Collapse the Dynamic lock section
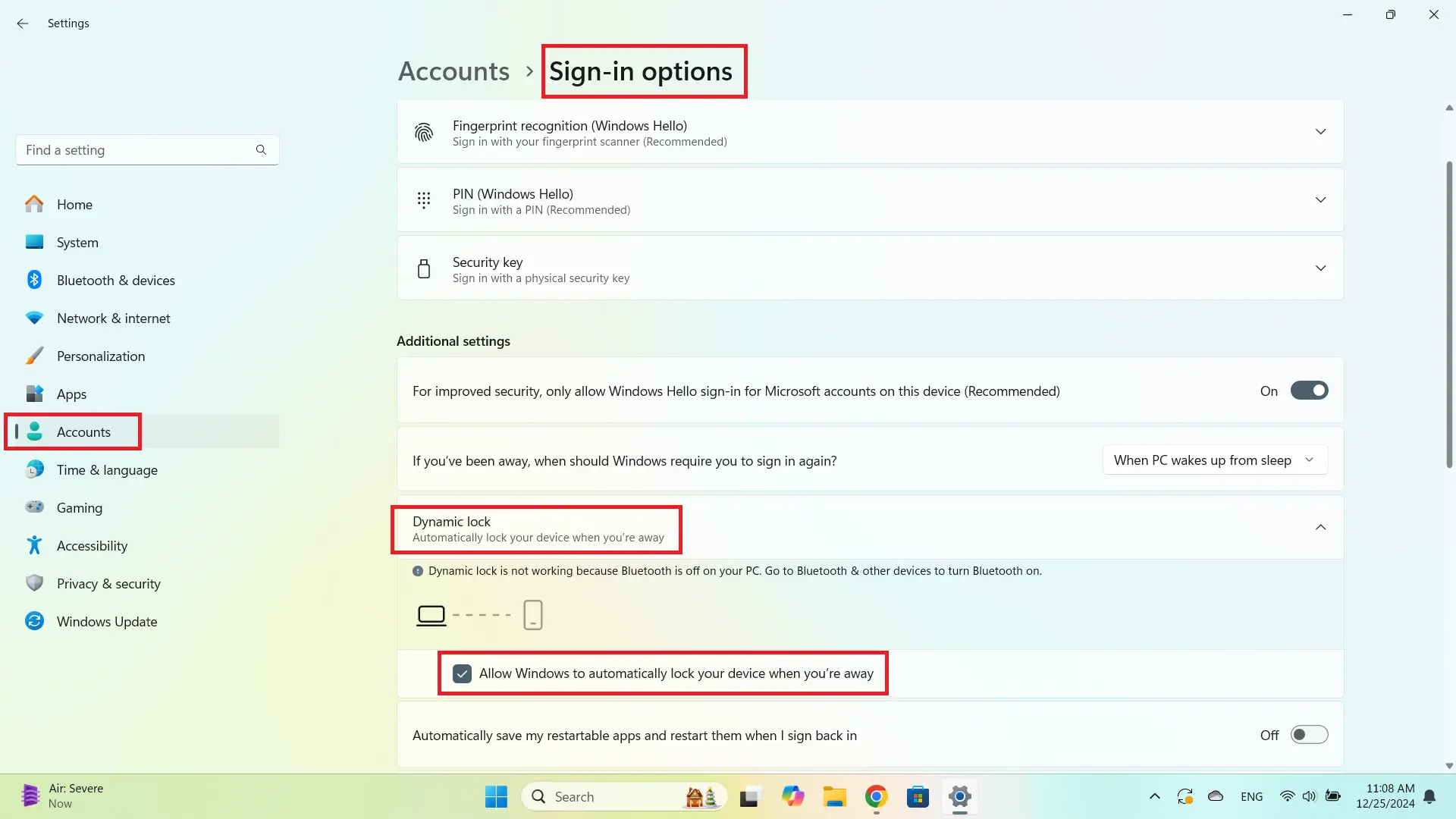The width and height of the screenshot is (1456, 819). (1320, 528)
